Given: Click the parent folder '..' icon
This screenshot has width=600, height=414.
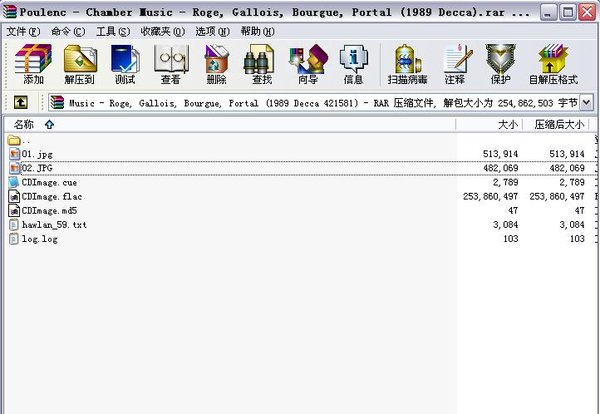Looking at the screenshot, I should click(14, 140).
